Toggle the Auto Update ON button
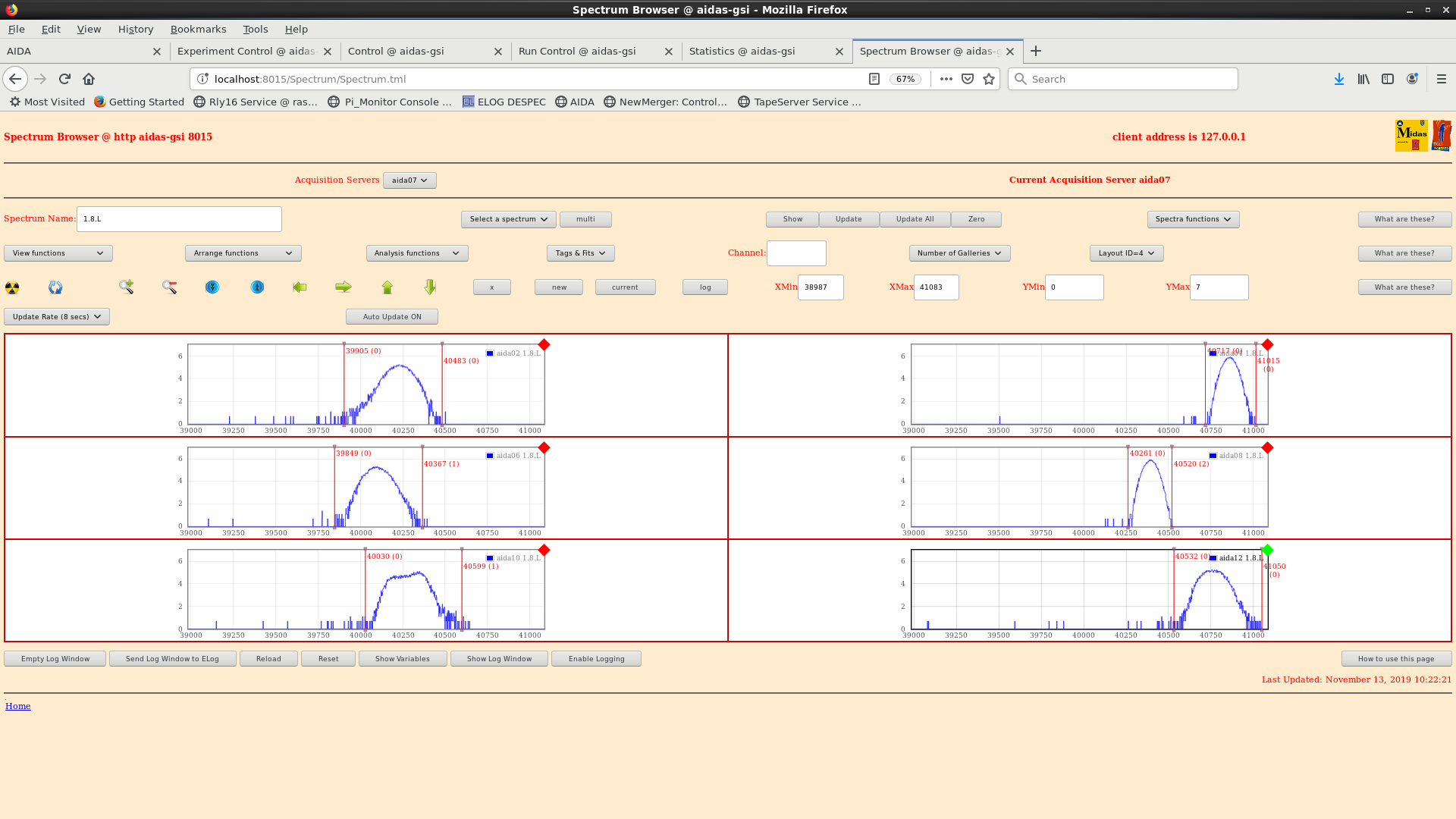 (x=391, y=317)
